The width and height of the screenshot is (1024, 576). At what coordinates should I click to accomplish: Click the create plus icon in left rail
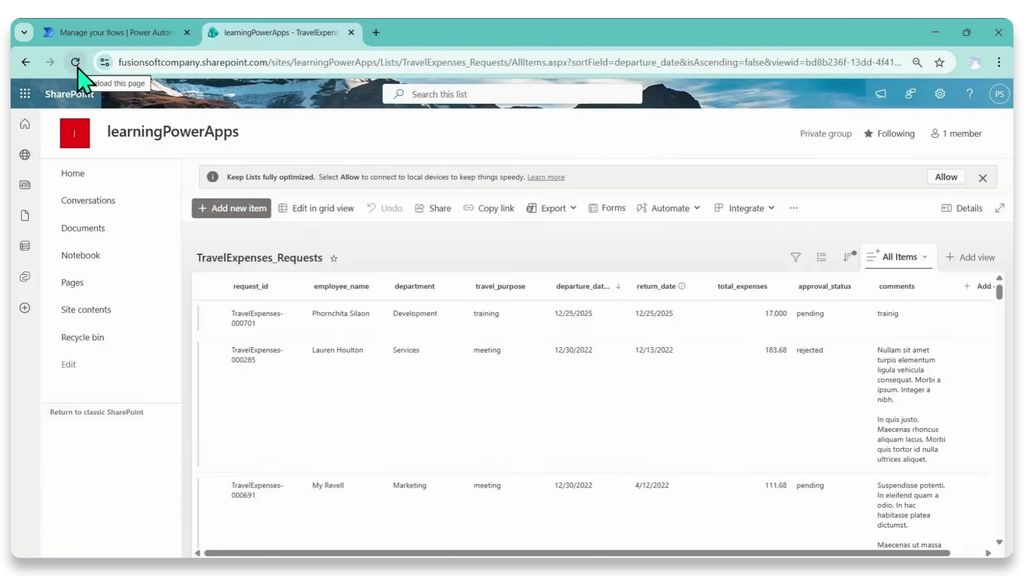coord(25,308)
